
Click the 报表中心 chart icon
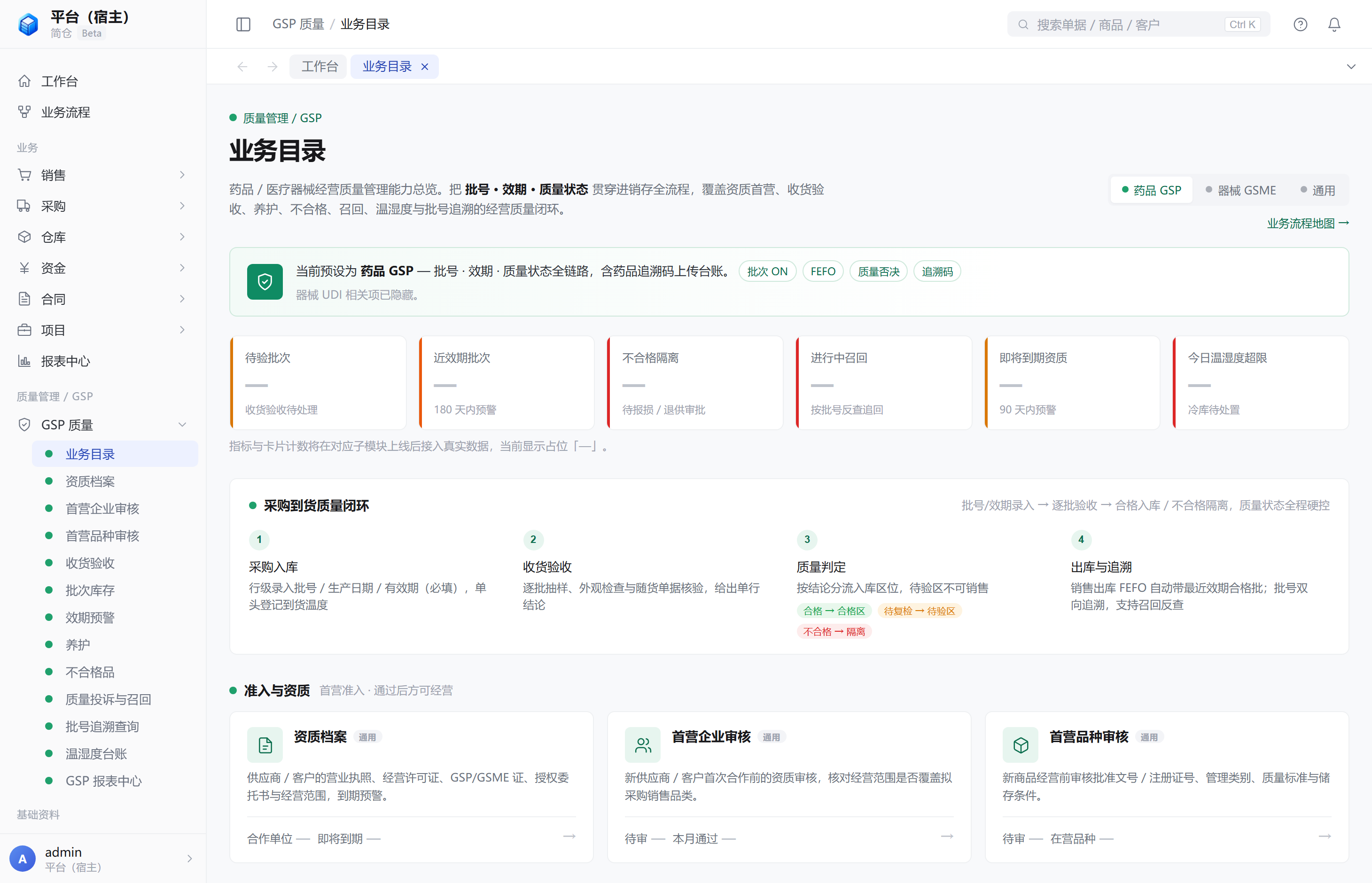point(24,361)
